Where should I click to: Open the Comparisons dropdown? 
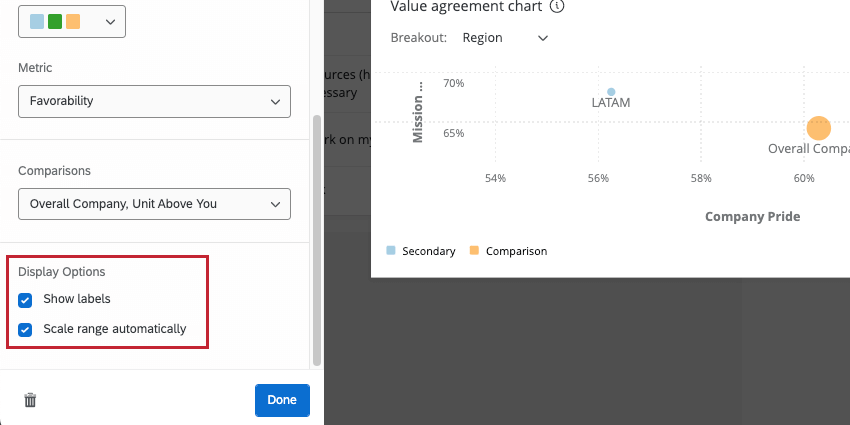pyautogui.click(x=154, y=204)
